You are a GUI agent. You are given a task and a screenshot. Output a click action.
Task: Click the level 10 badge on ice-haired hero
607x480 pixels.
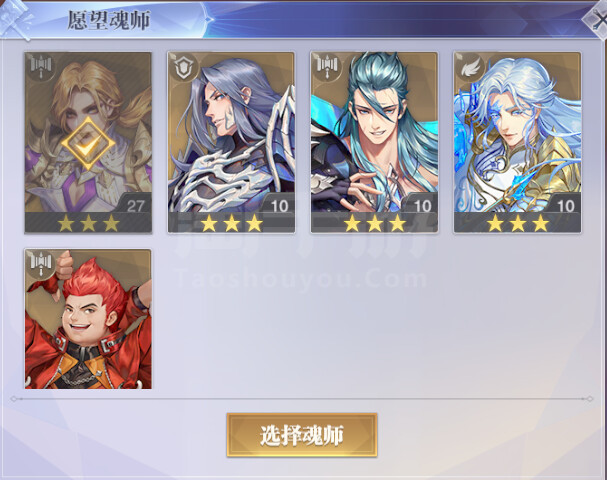tap(566, 206)
